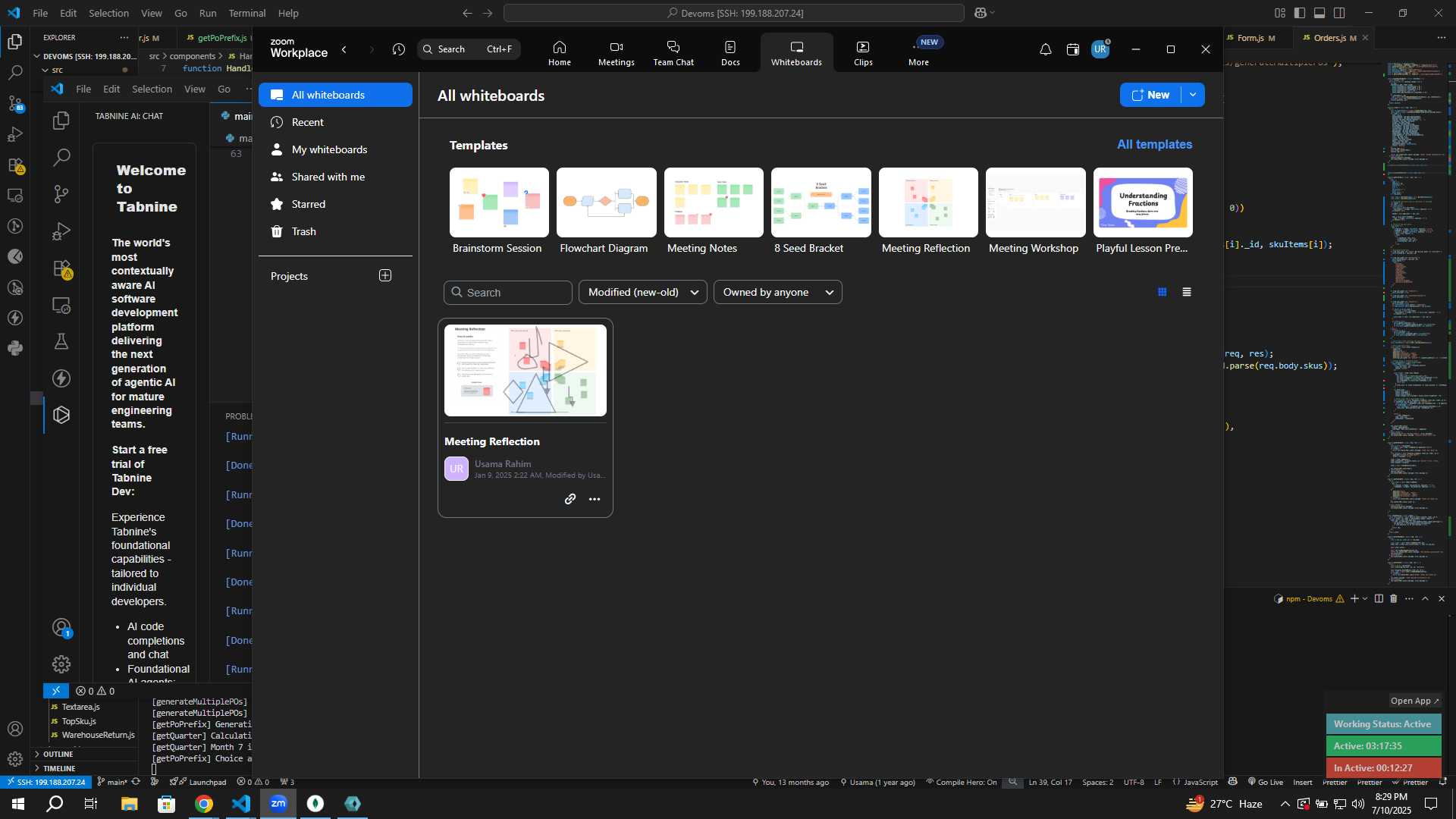Open Shared with me whiteboards
Image resolution: width=1456 pixels, height=819 pixels.
point(335,177)
